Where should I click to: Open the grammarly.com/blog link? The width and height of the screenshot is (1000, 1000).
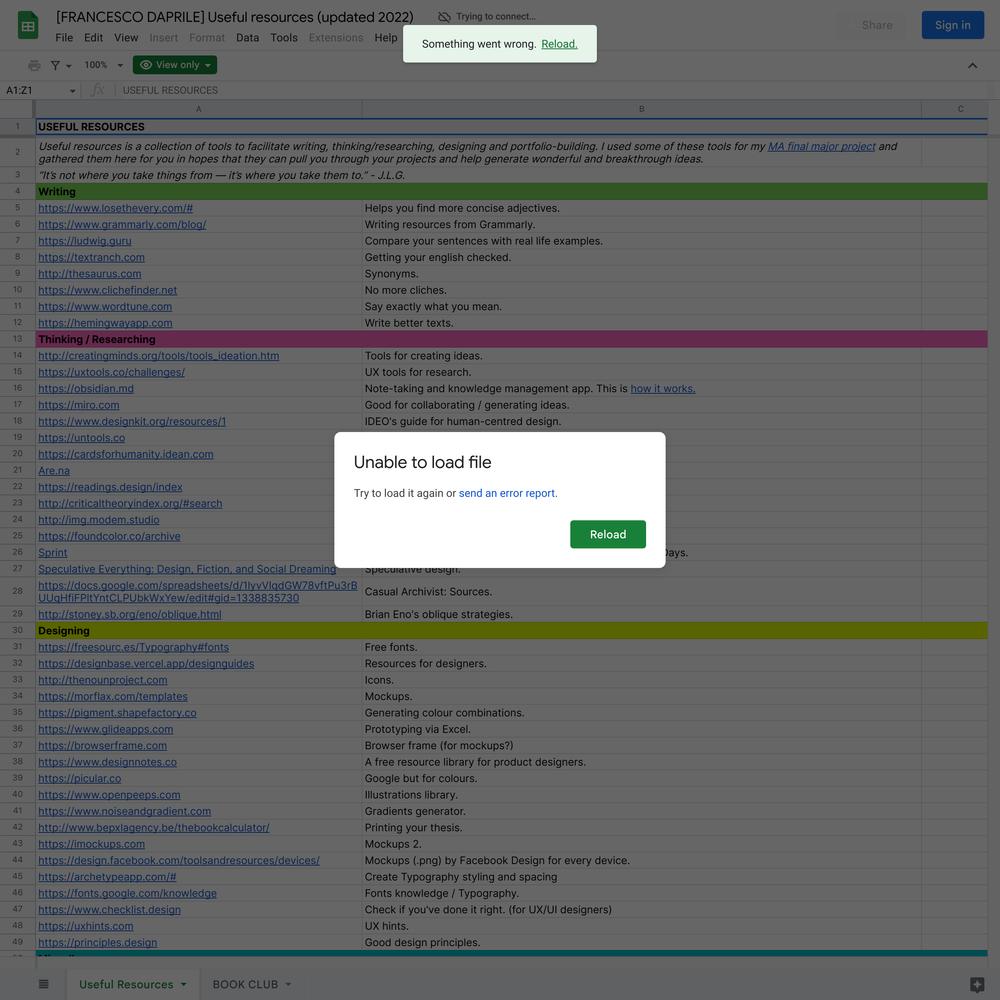click(122, 224)
